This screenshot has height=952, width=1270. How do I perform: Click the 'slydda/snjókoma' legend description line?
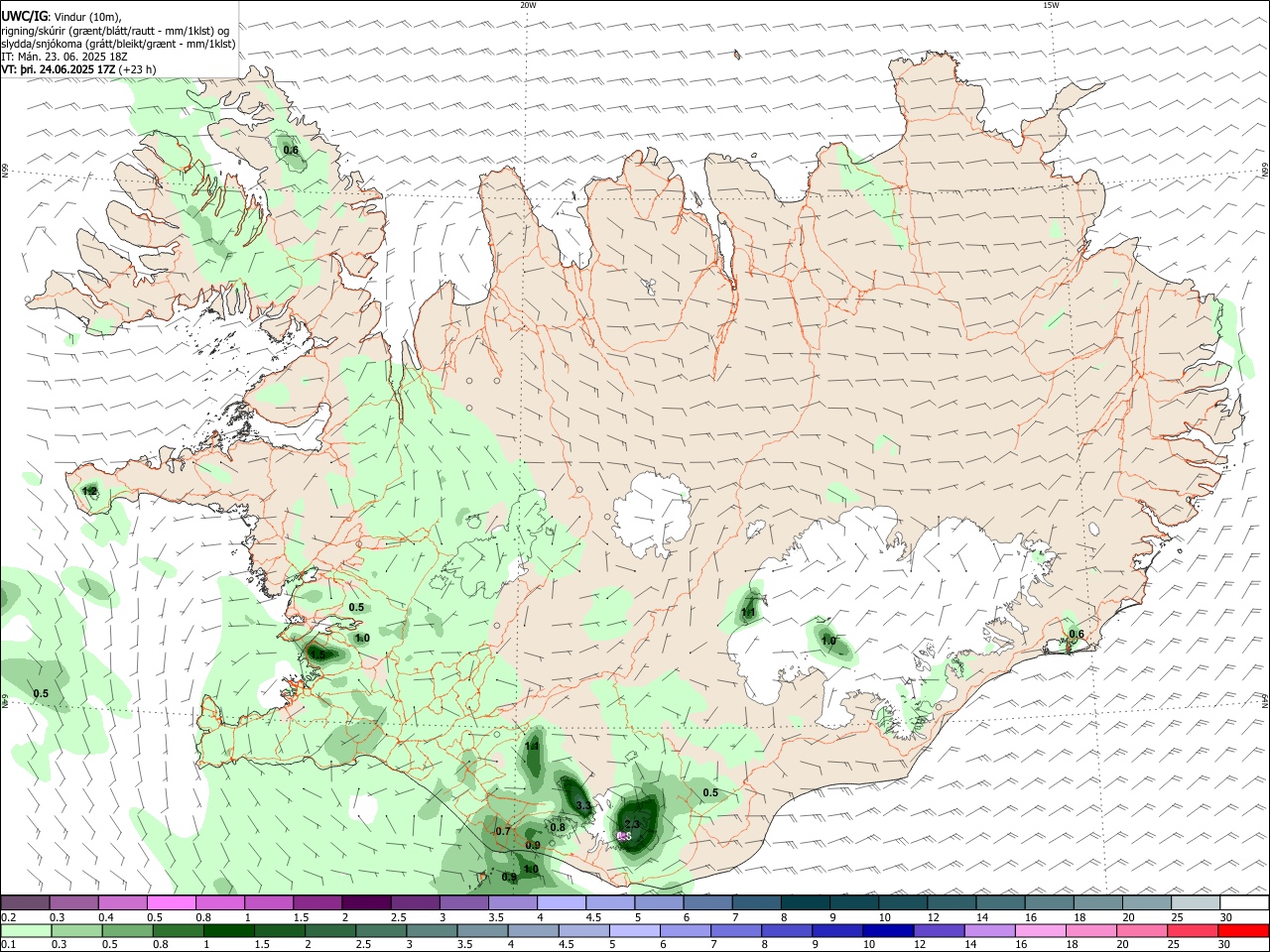coord(118,44)
